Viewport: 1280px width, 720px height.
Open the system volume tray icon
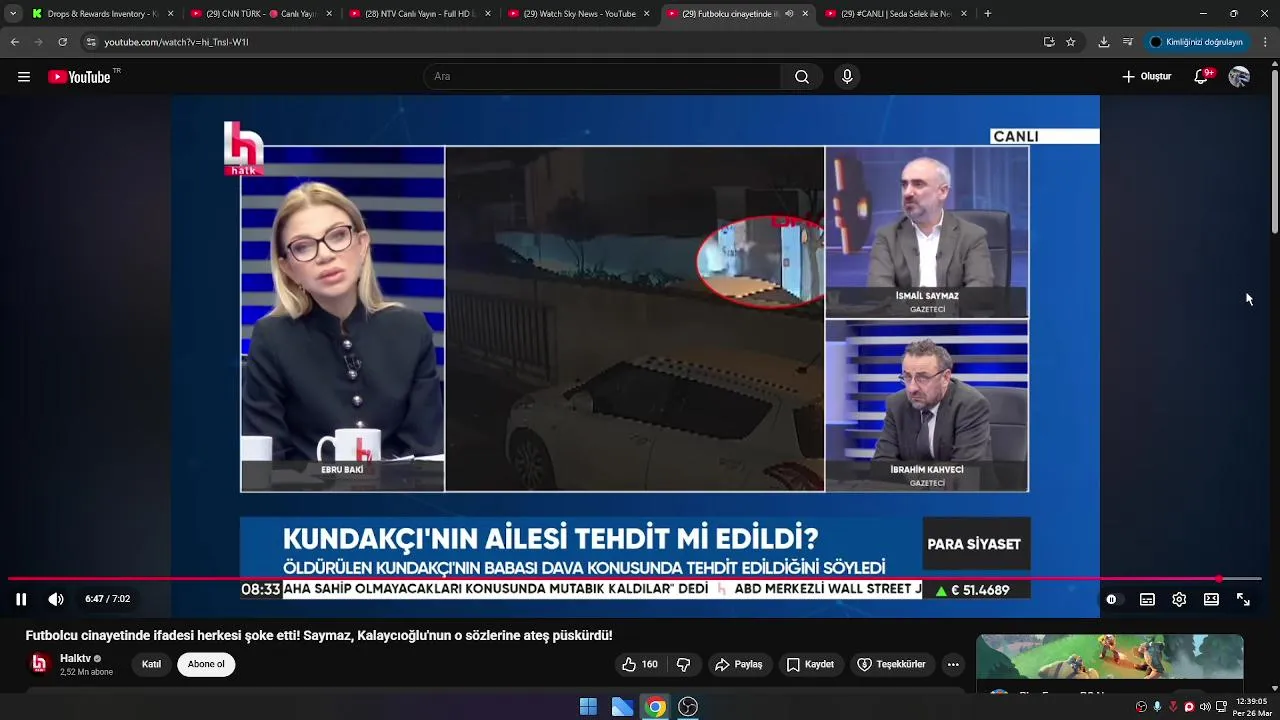[1205, 707]
